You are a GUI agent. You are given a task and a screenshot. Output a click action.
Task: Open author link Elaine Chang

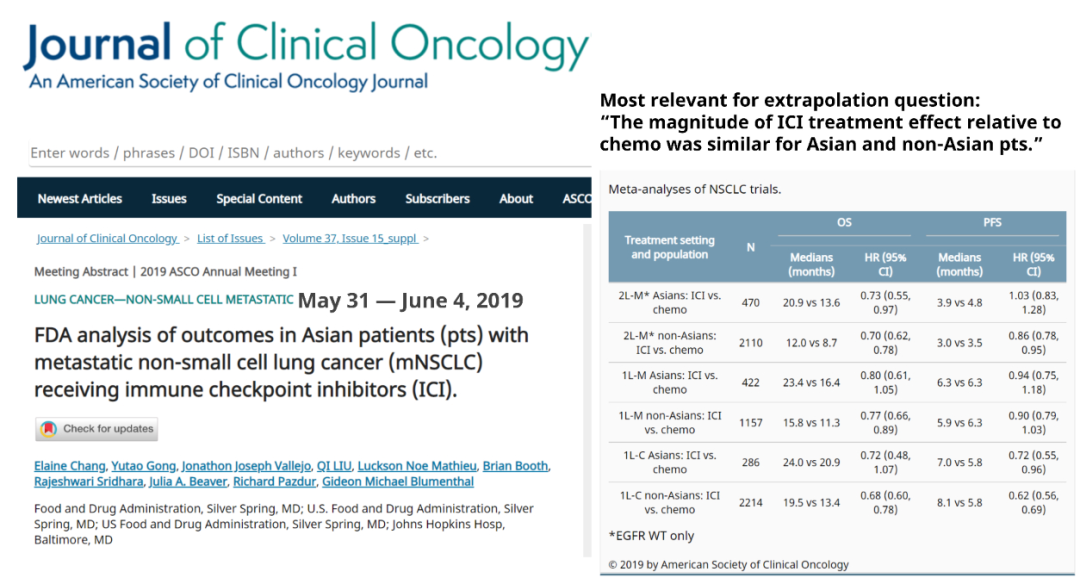click(x=68, y=466)
